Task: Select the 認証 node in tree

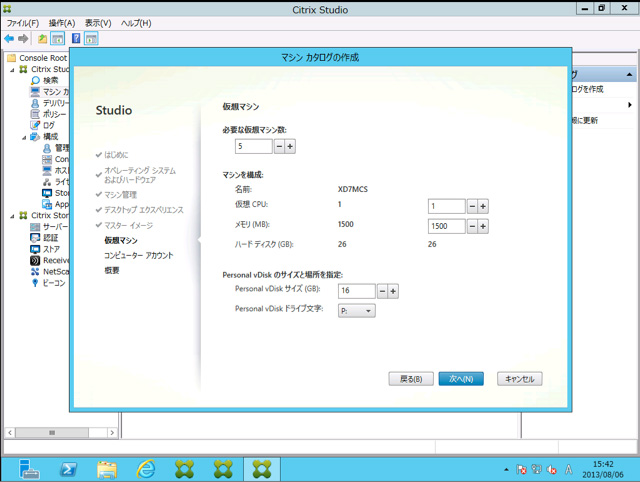Action: pos(44,238)
